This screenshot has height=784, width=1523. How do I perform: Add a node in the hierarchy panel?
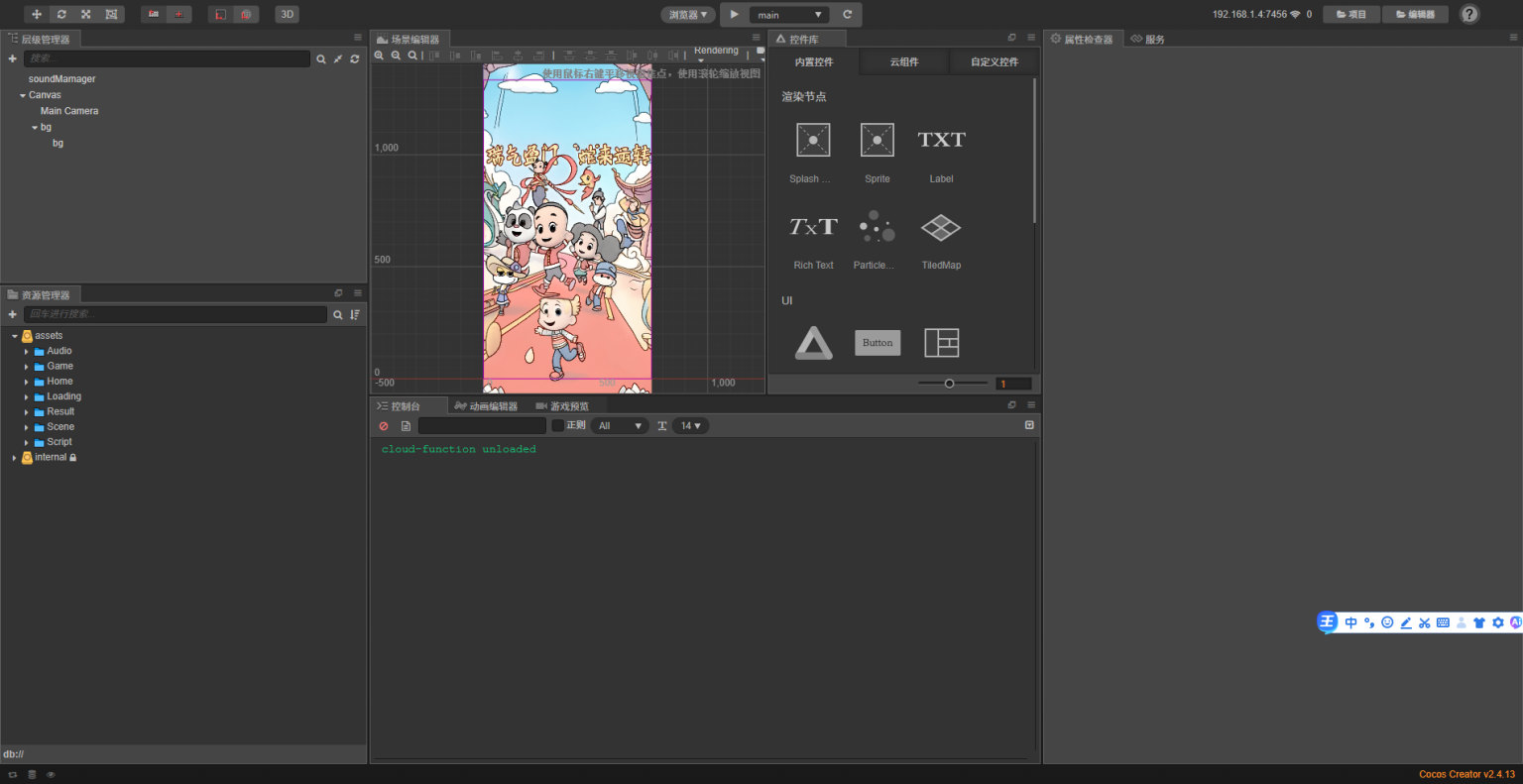point(12,58)
